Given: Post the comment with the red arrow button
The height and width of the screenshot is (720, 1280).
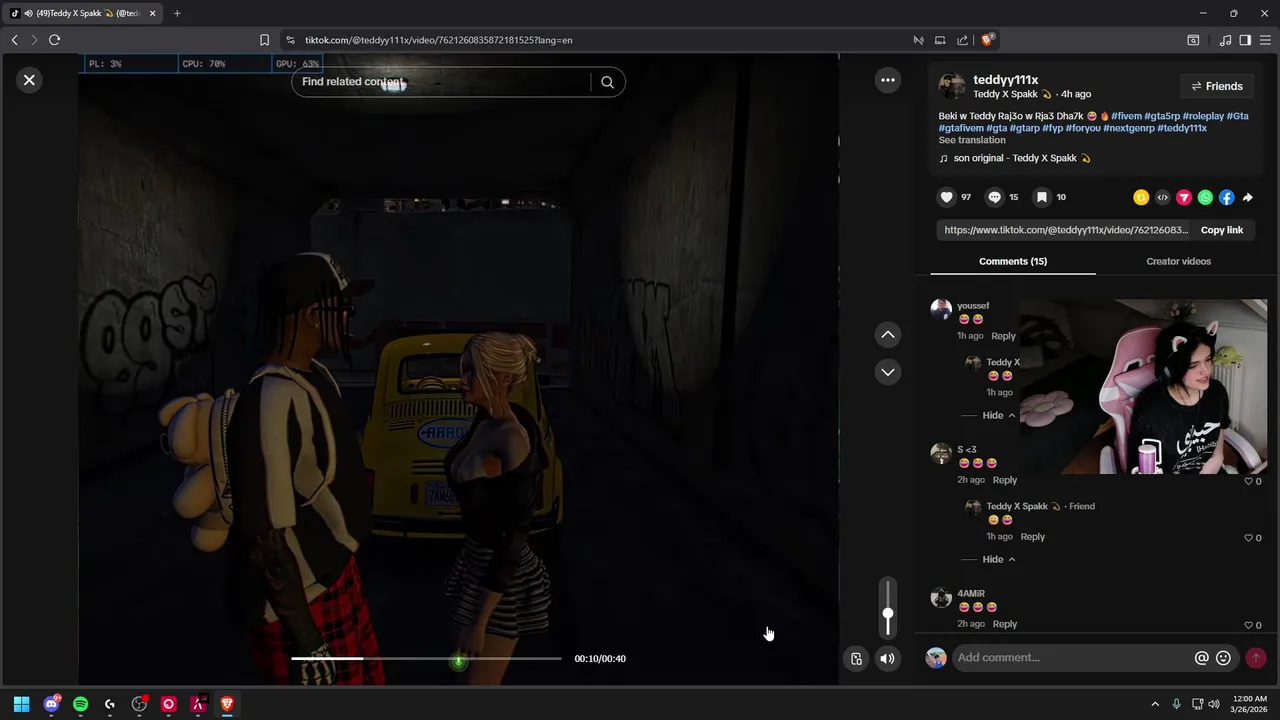Looking at the screenshot, I should click(x=1256, y=658).
